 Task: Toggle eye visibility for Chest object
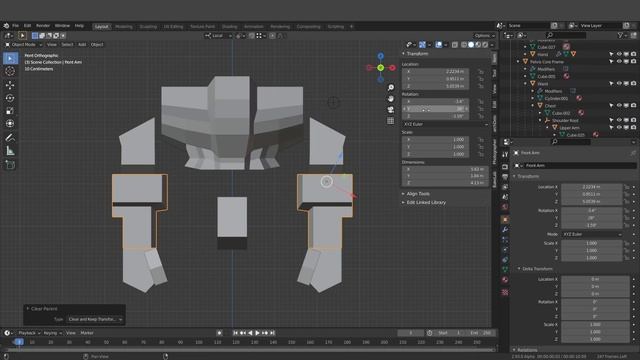[x=619, y=106]
